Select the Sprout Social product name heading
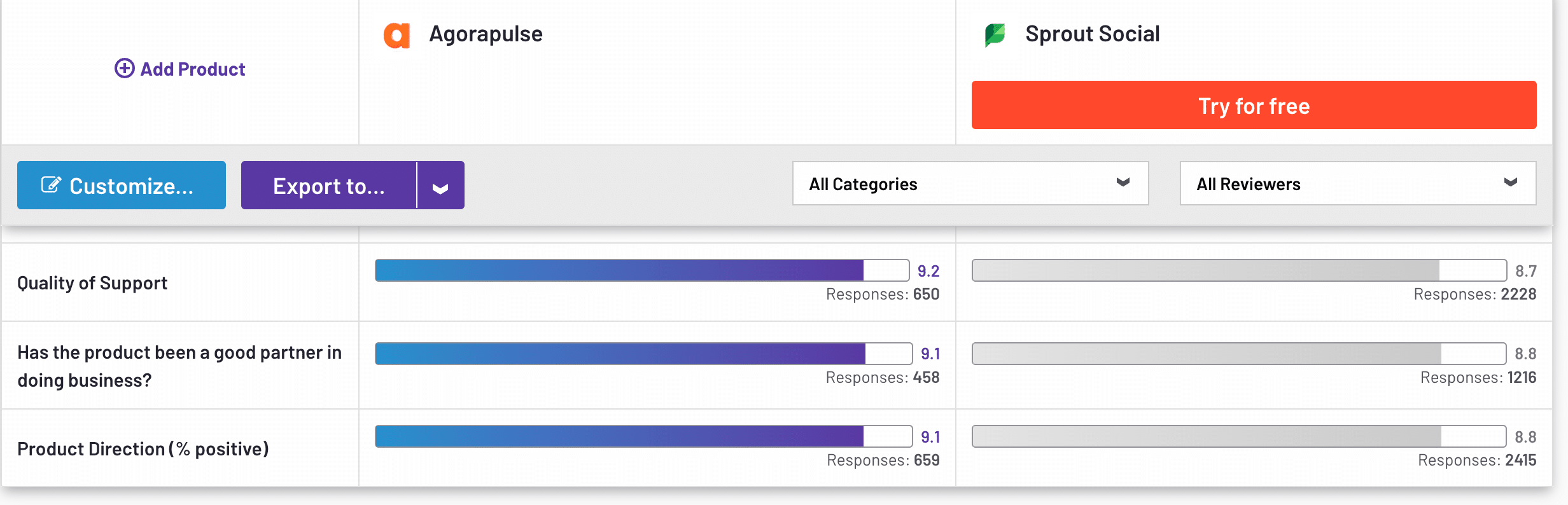 click(x=1093, y=33)
